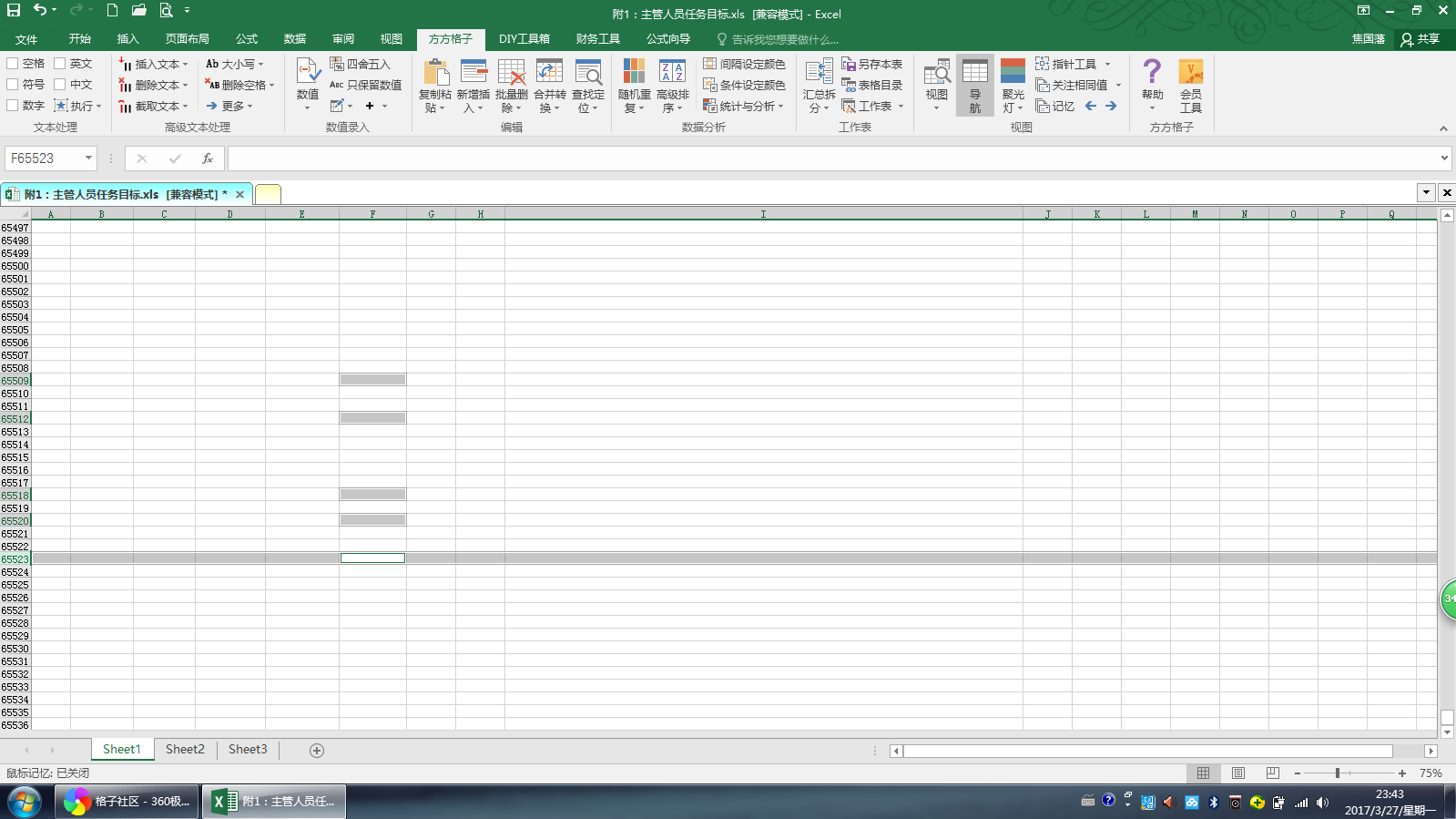Open the Sheet2 worksheet tab
Screen dimensions: 1456x819
pyautogui.click(x=185, y=750)
